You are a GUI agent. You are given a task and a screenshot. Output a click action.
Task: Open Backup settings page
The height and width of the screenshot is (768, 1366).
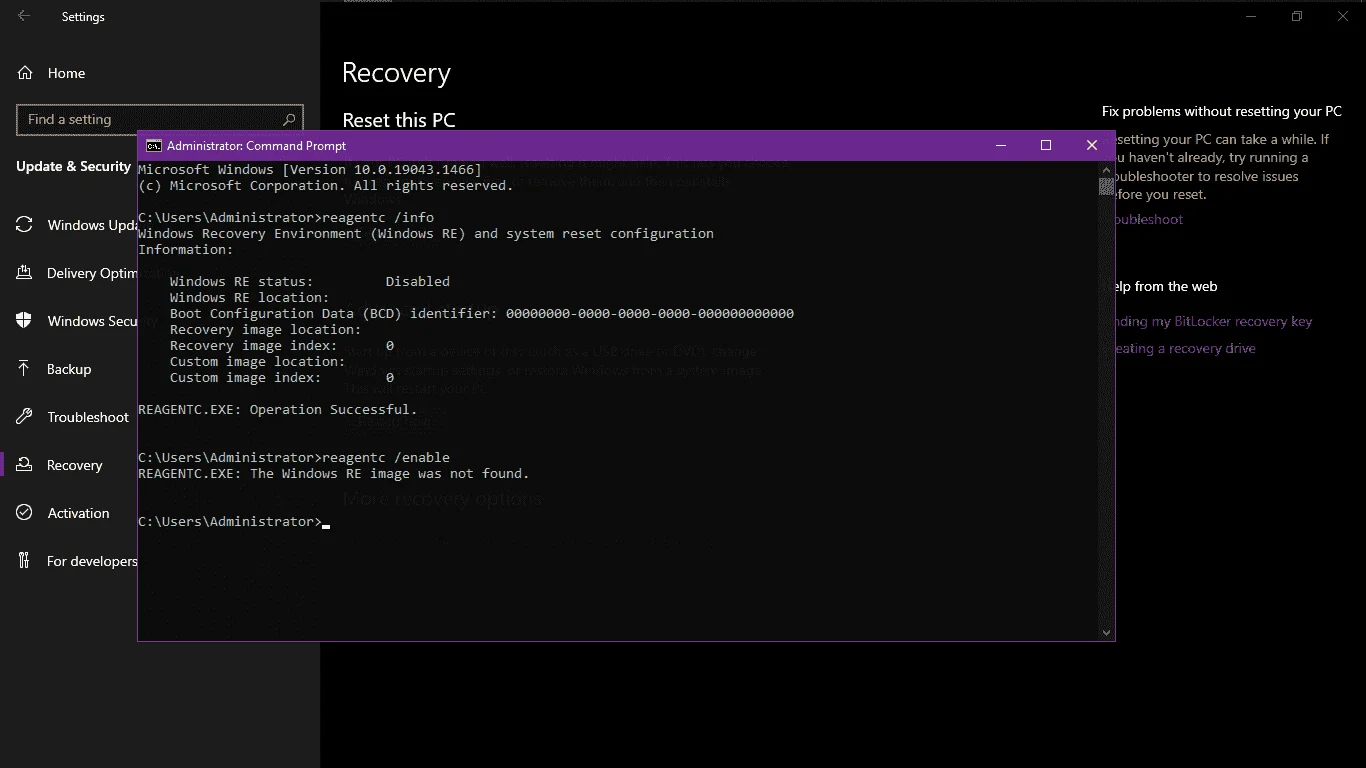pyautogui.click(x=69, y=369)
